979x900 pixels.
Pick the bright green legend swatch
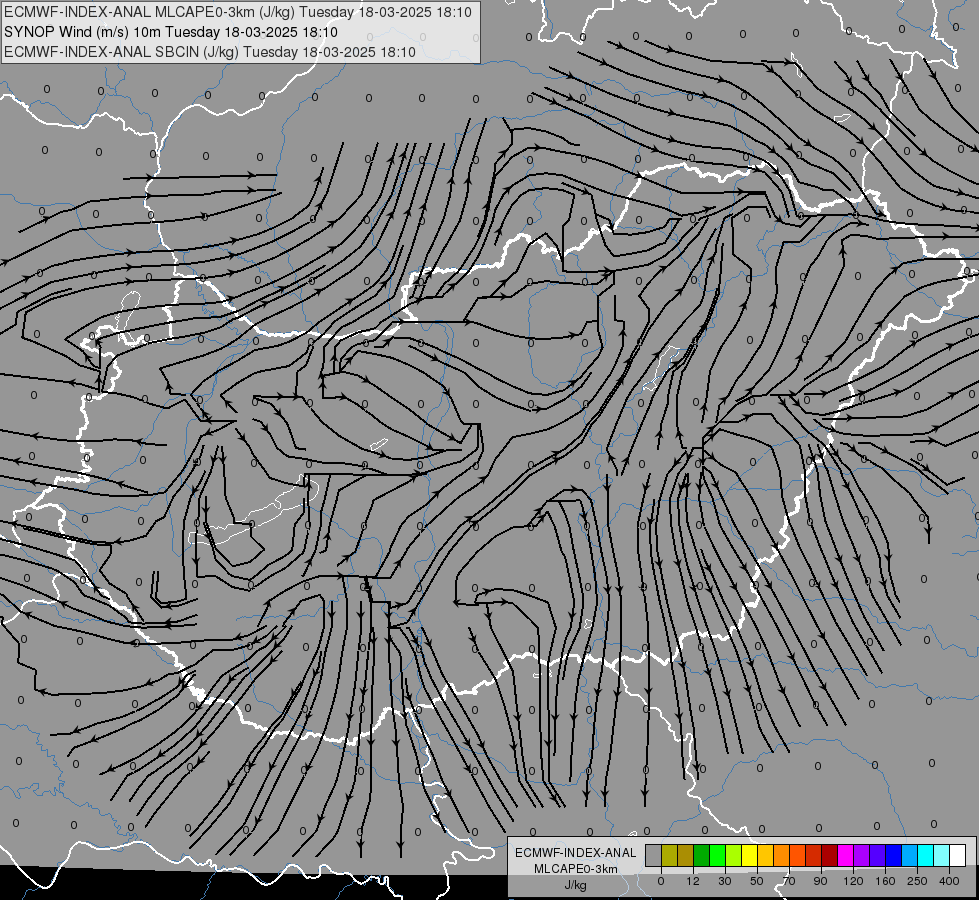tap(717, 855)
